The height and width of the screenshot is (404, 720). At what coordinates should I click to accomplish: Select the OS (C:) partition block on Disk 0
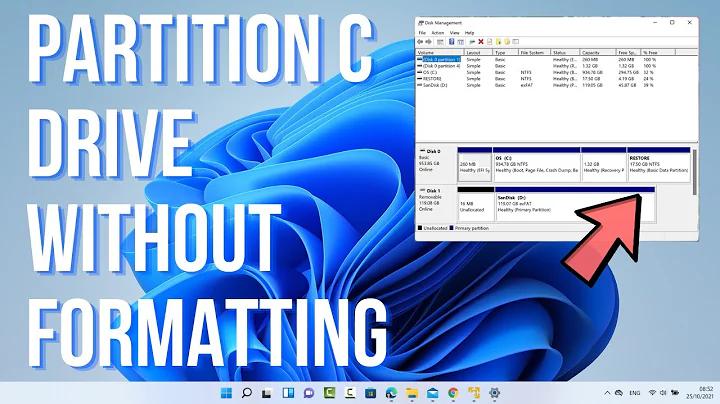pyautogui.click(x=537, y=164)
